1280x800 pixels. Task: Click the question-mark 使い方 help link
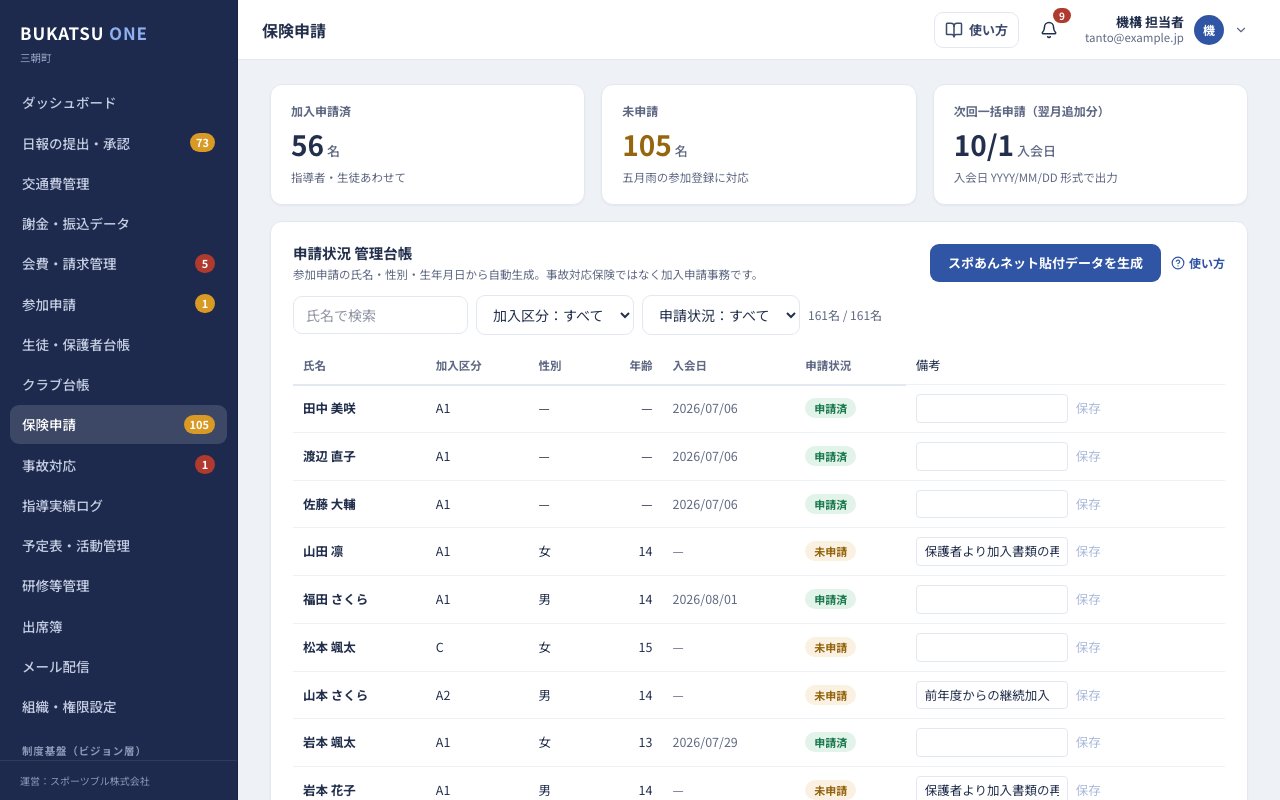point(1198,263)
